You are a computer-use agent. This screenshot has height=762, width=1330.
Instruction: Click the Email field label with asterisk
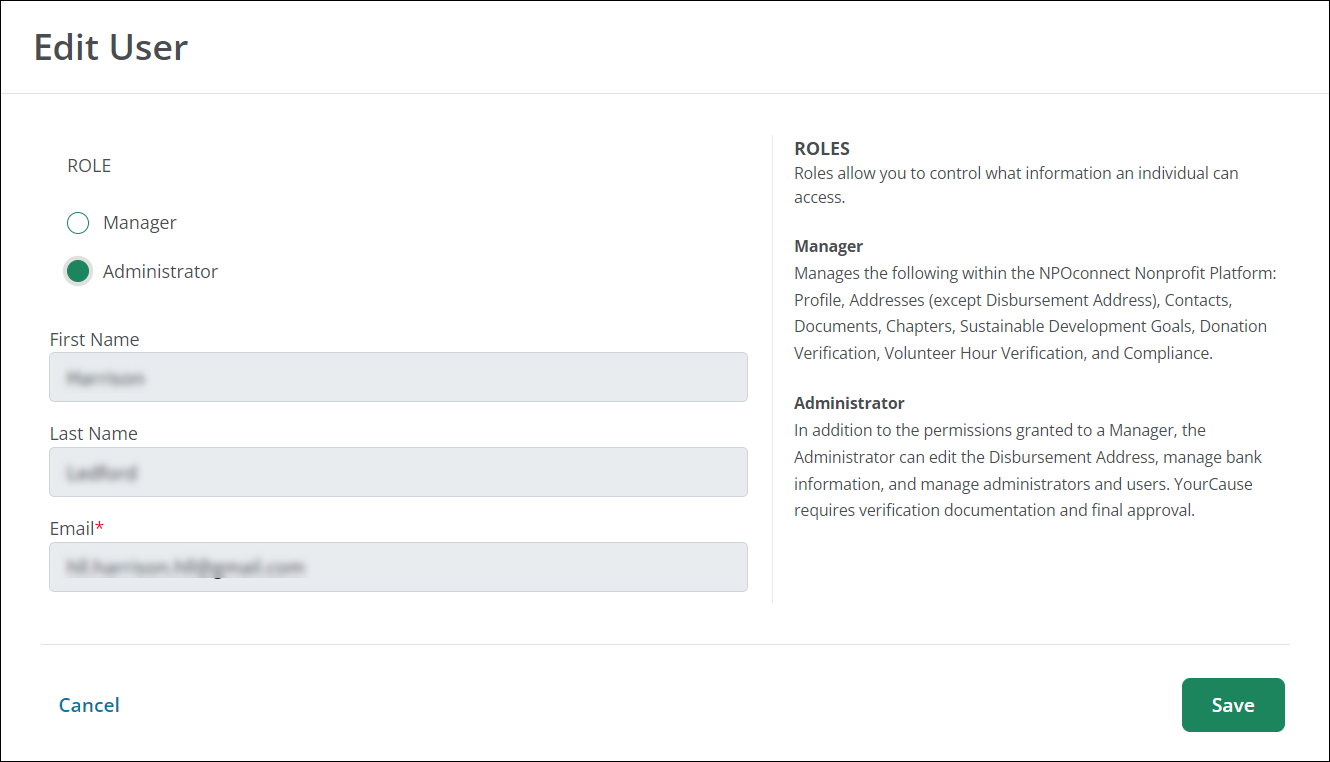[76, 528]
